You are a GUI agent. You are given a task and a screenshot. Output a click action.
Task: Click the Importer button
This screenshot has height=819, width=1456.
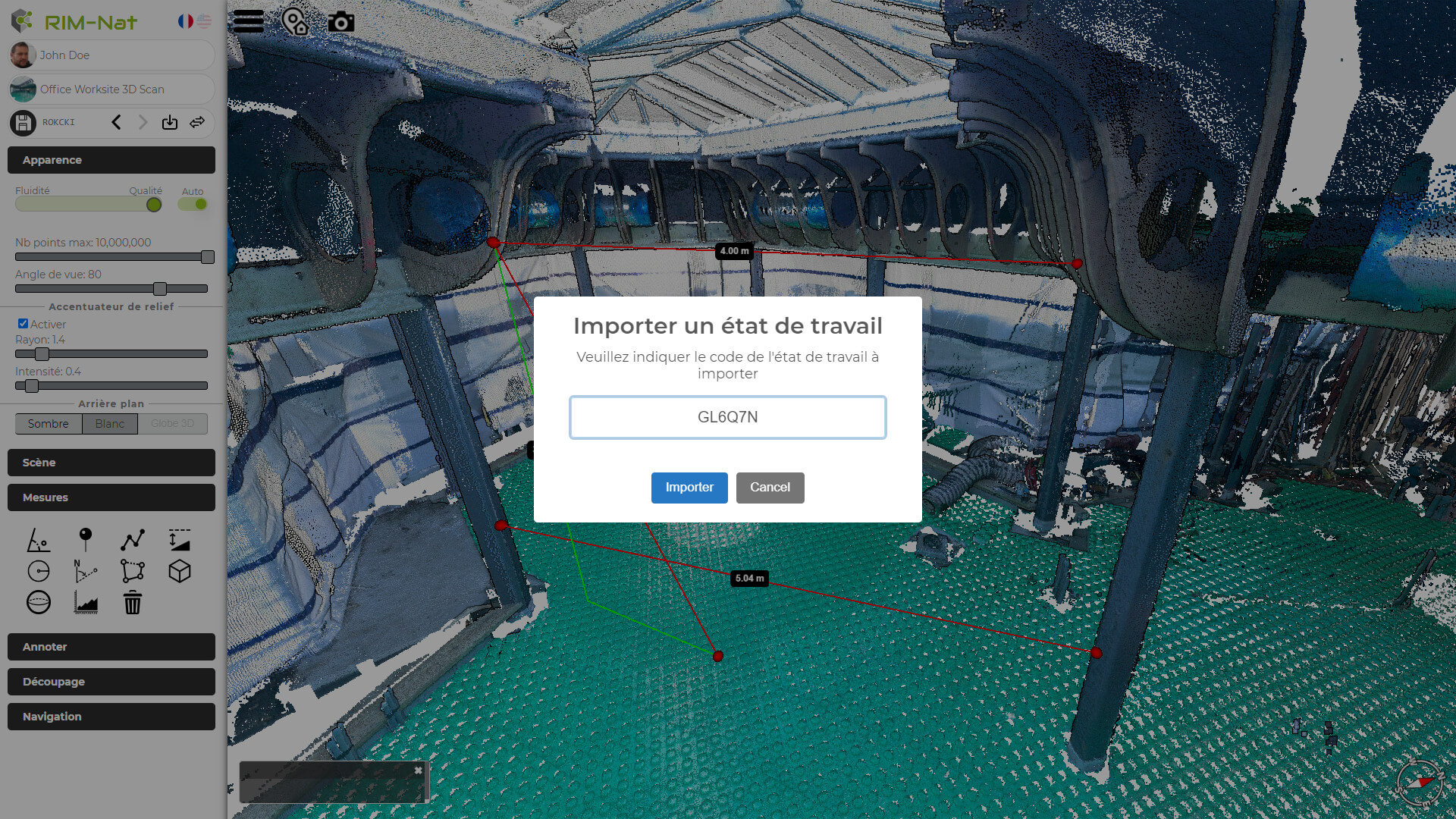[689, 488]
